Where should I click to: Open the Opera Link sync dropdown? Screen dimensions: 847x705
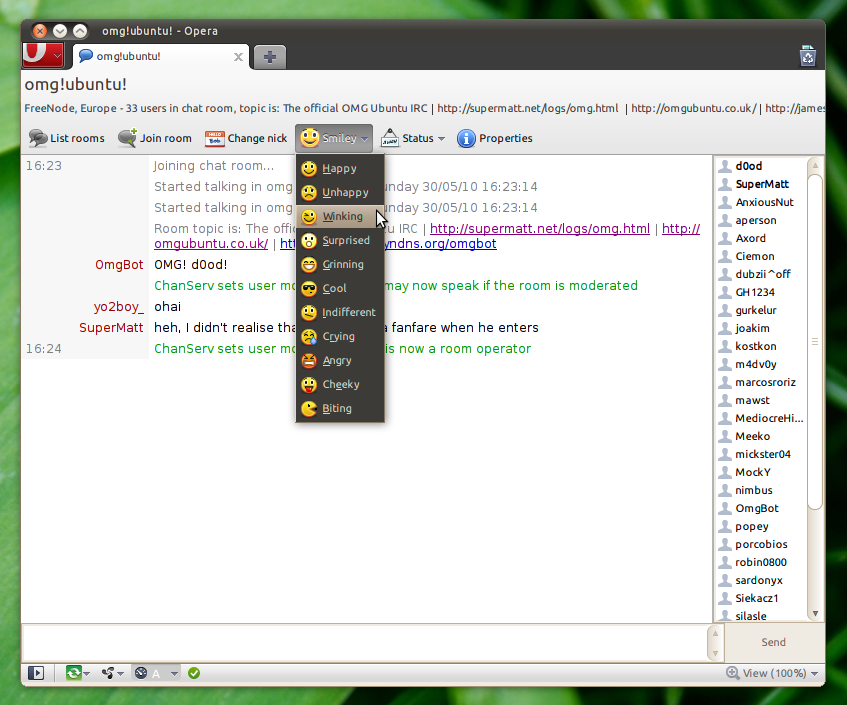click(77, 673)
